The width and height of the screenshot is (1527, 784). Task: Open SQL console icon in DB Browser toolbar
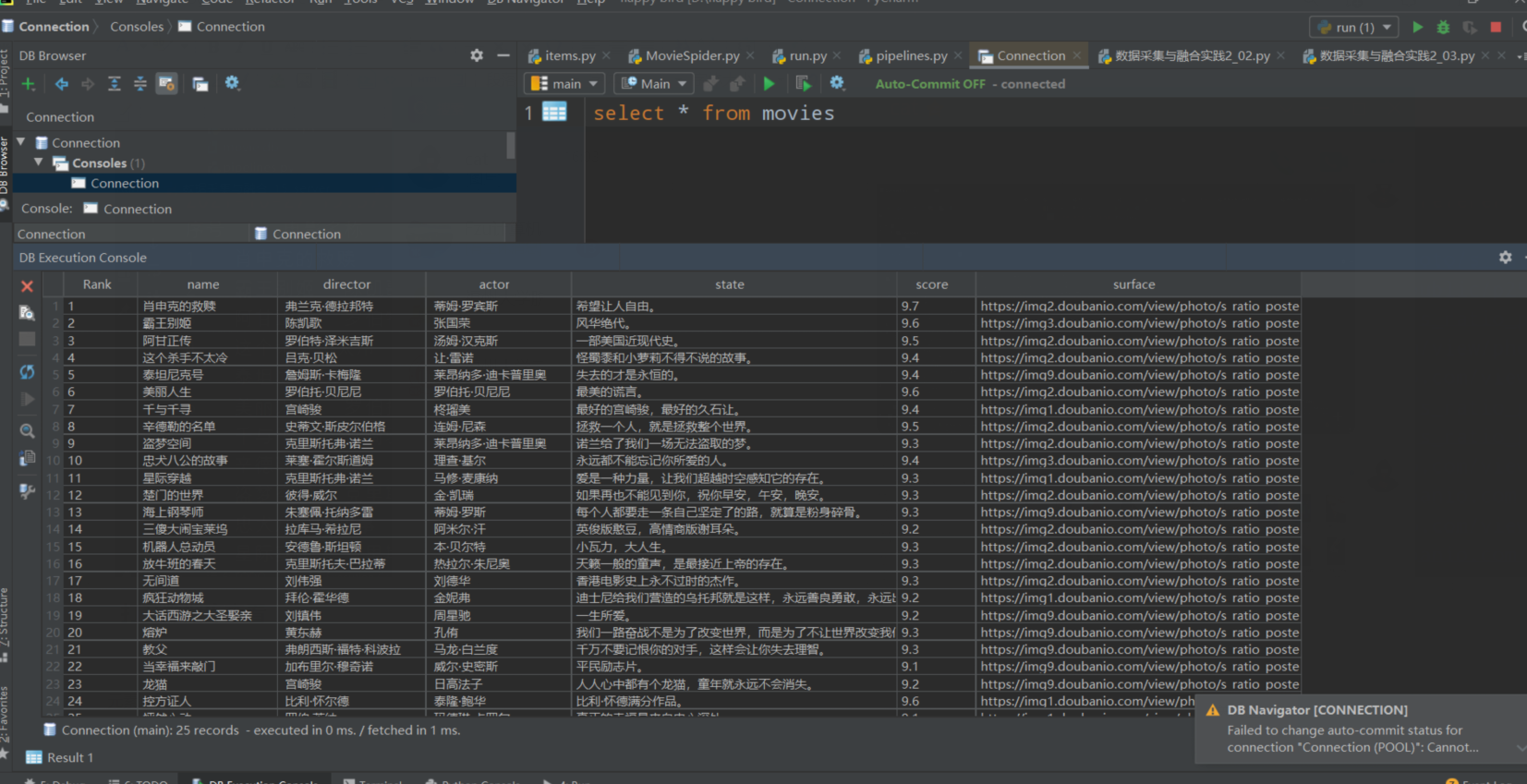tap(200, 84)
